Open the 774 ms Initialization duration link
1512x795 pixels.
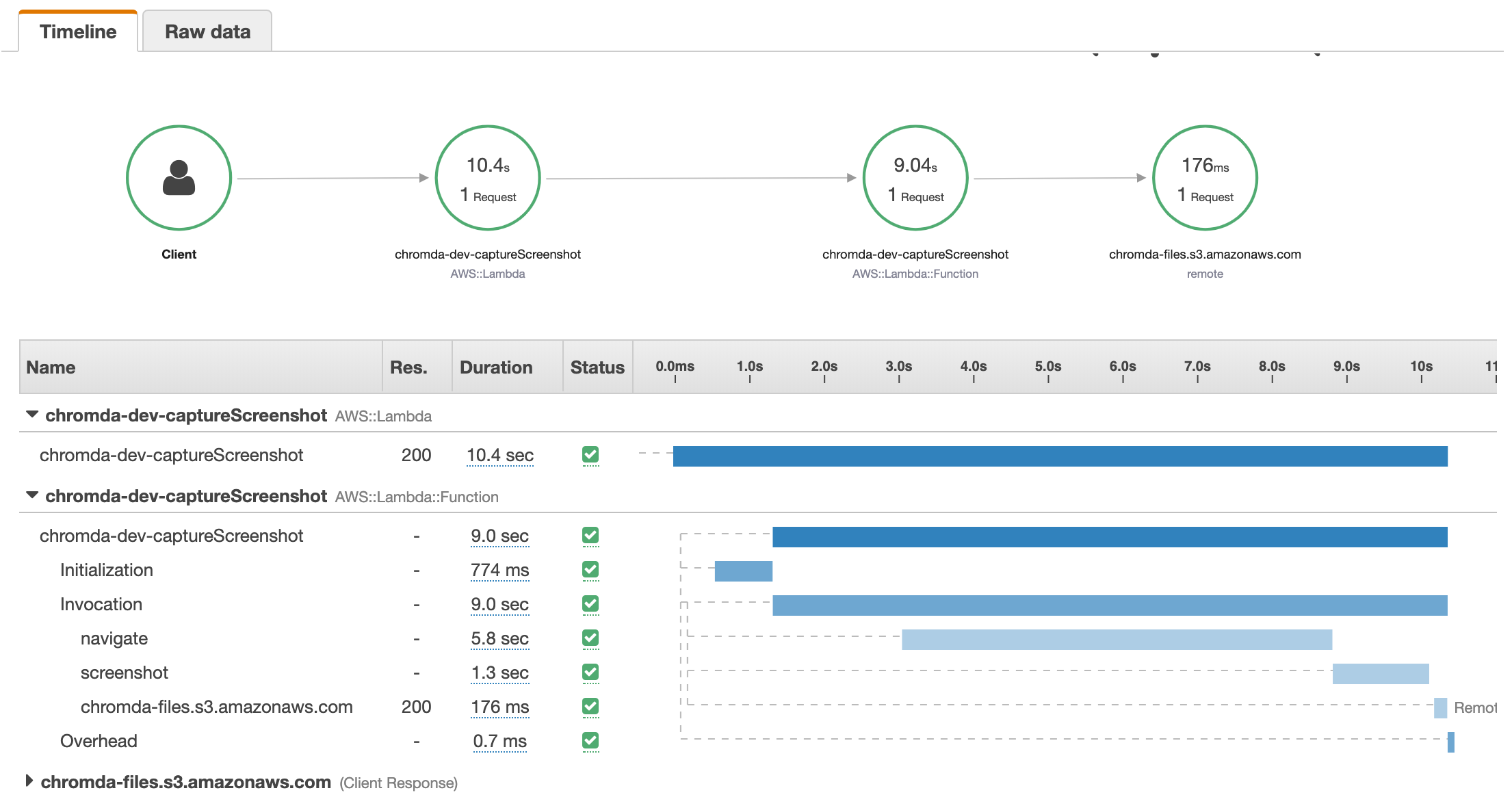[x=499, y=570]
